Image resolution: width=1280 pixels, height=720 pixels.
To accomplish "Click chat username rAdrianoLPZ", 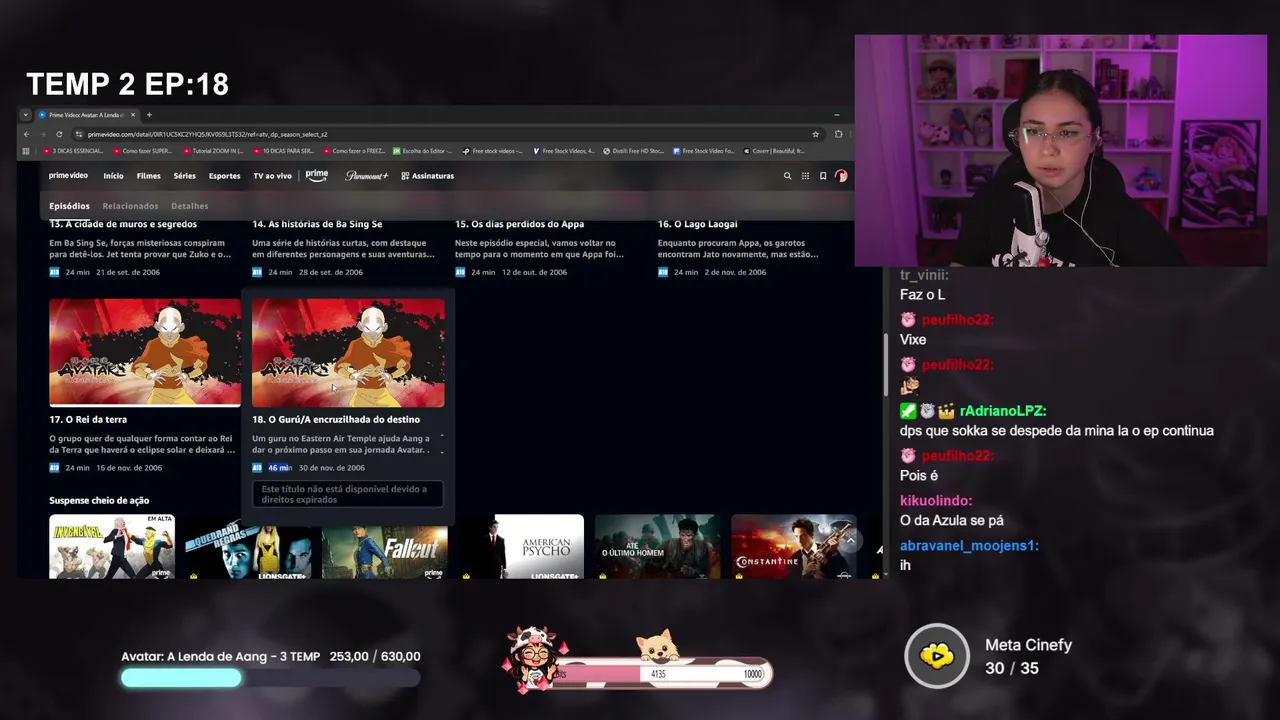I will [1003, 411].
